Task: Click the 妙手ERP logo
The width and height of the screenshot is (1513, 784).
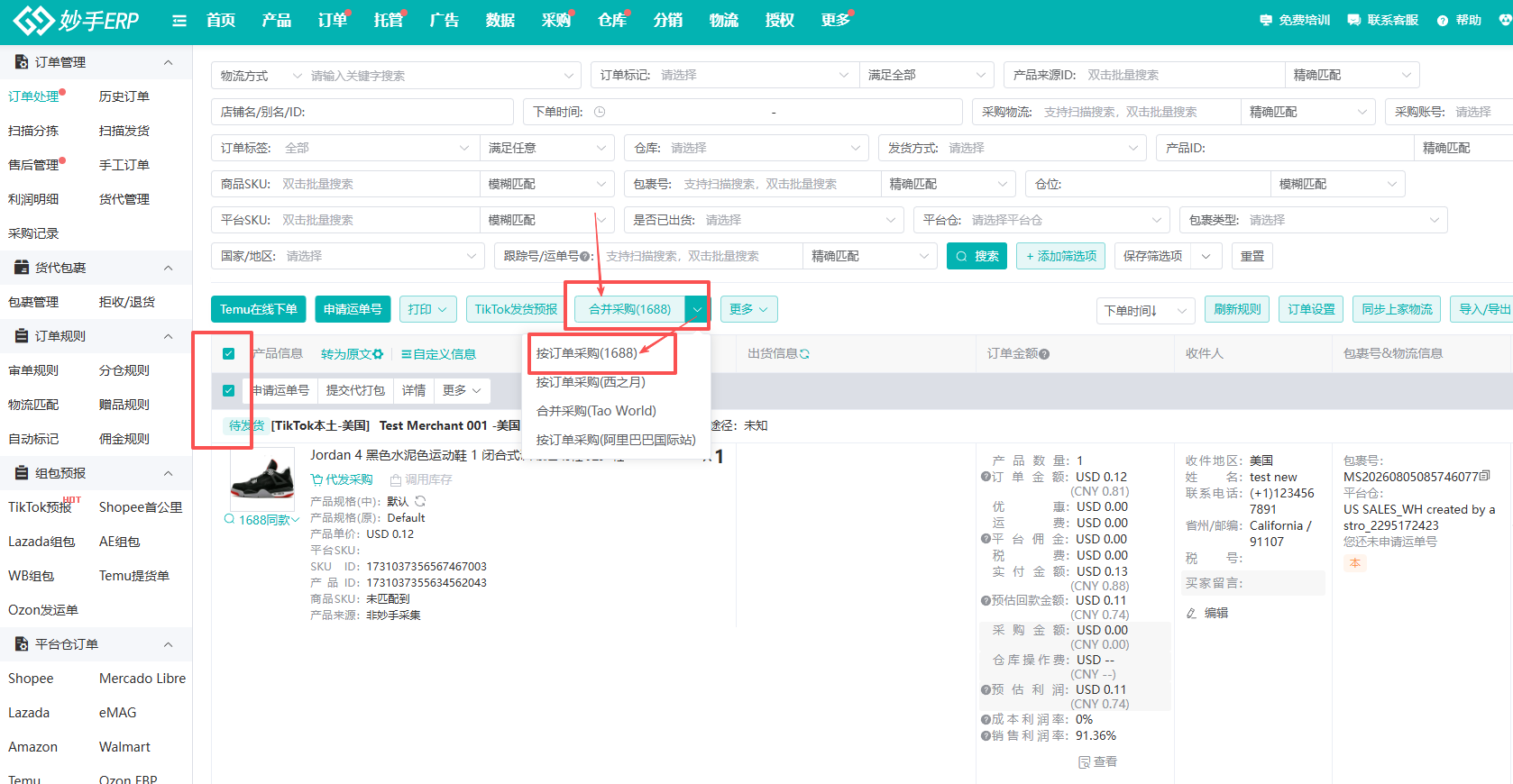Action: 76,20
